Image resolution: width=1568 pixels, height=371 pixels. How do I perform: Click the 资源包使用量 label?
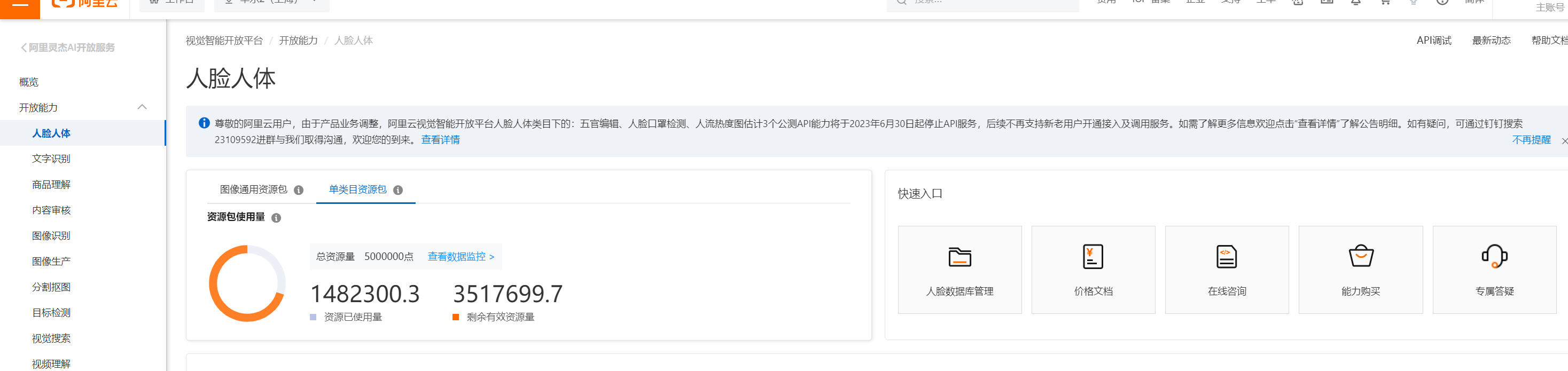[x=236, y=217]
